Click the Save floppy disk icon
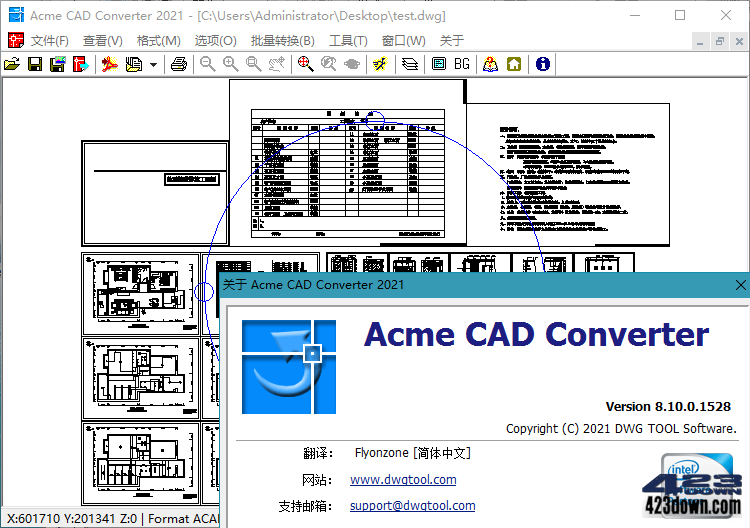The width and height of the screenshot is (750, 528). pos(35,64)
